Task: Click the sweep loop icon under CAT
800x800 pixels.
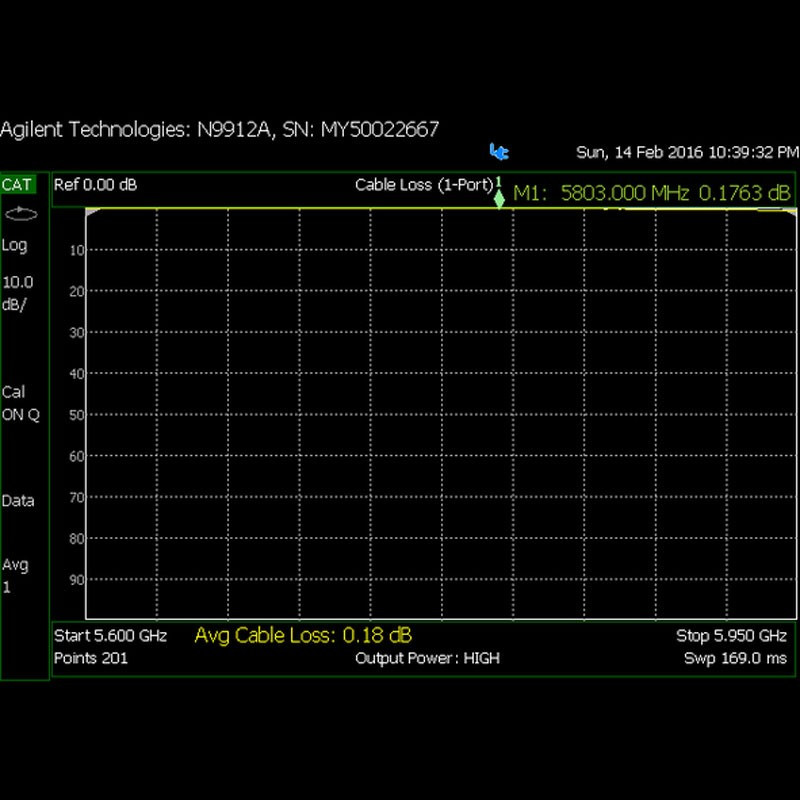Action: pos(21,214)
